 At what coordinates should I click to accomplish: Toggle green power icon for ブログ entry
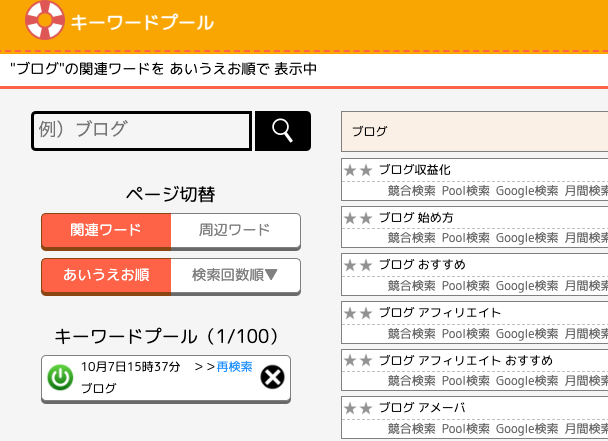(x=60, y=377)
